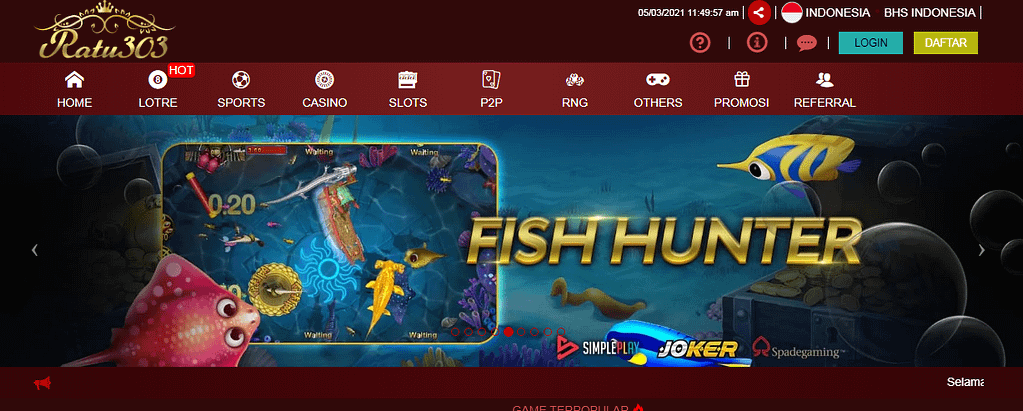Select the last carousel dot

(561, 331)
